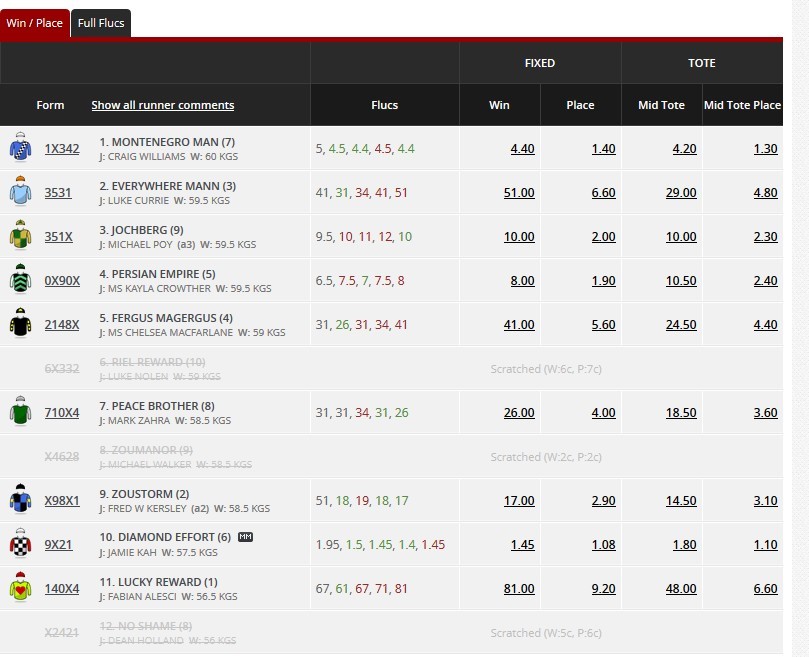Select fixed place odds 1.40 Montenegro Man
This screenshot has height=657, width=809.
[603, 149]
